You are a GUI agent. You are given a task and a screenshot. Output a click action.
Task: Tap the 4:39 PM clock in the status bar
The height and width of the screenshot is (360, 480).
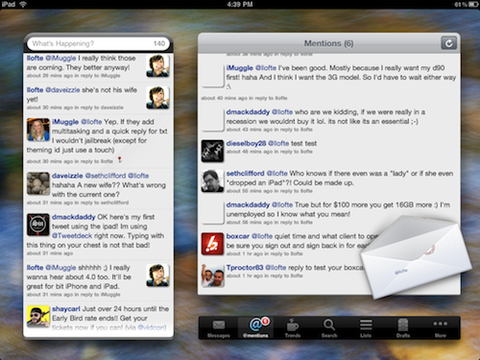240,4
